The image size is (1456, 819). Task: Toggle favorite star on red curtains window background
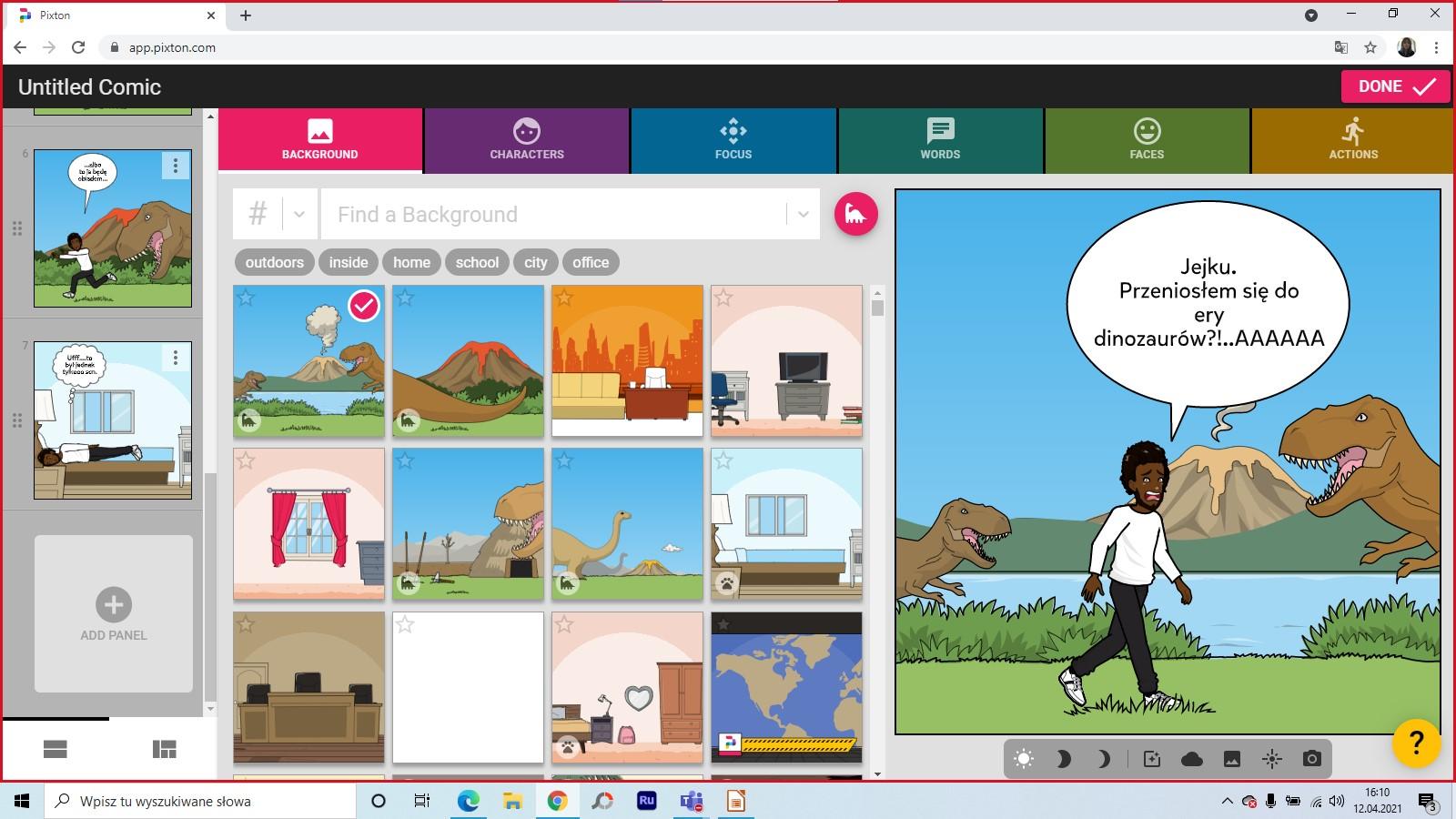click(246, 461)
